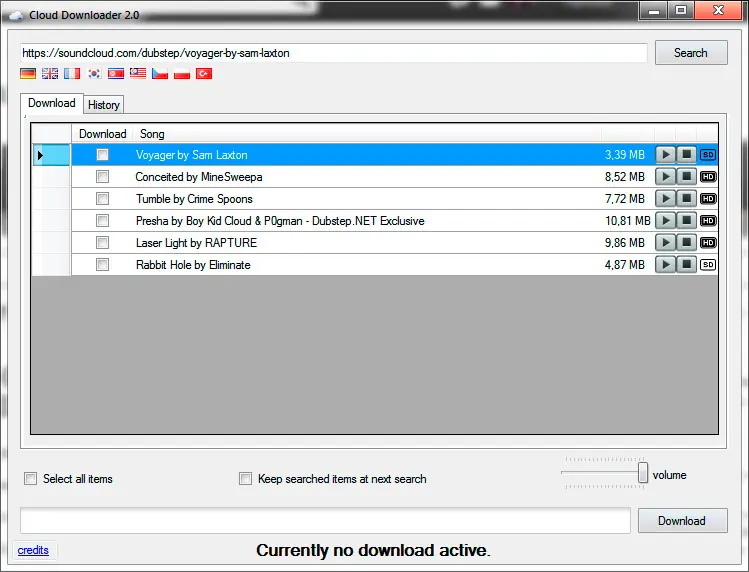Stop Tumble by Crime Spoons preview
The width and height of the screenshot is (749, 572).
tap(686, 198)
